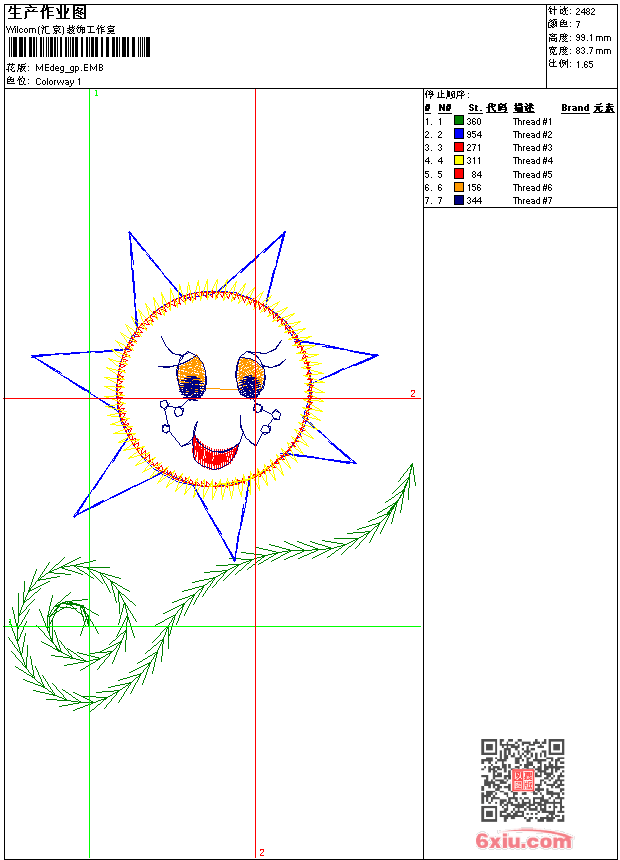The width and height of the screenshot is (620, 860).
Task: Click the barcode under the Wilcom title
Action: click(78, 47)
